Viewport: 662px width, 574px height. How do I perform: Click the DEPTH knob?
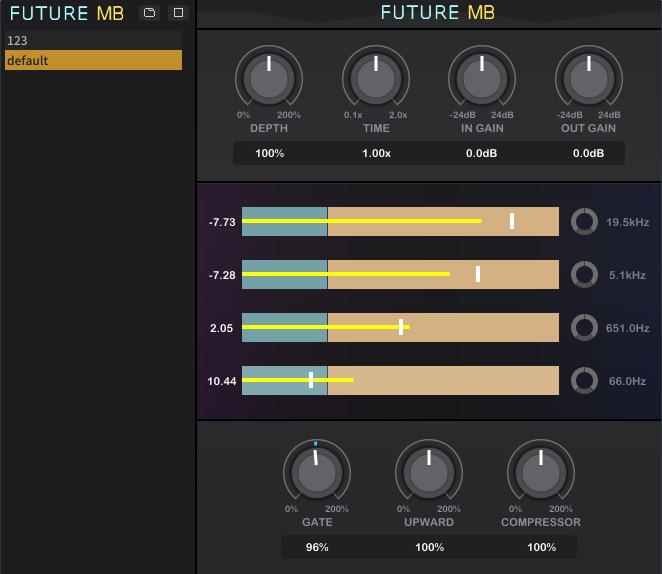click(x=269, y=78)
